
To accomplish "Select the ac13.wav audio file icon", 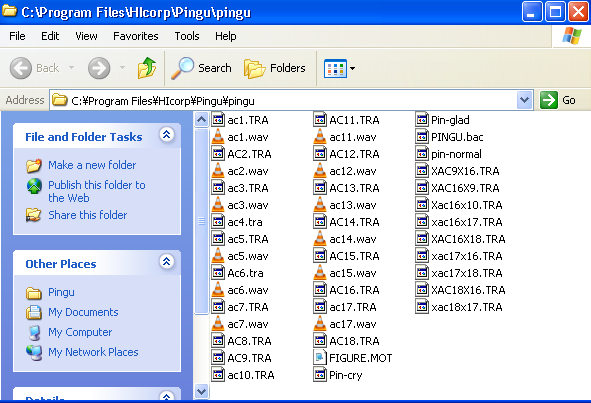I will (320, 205).
